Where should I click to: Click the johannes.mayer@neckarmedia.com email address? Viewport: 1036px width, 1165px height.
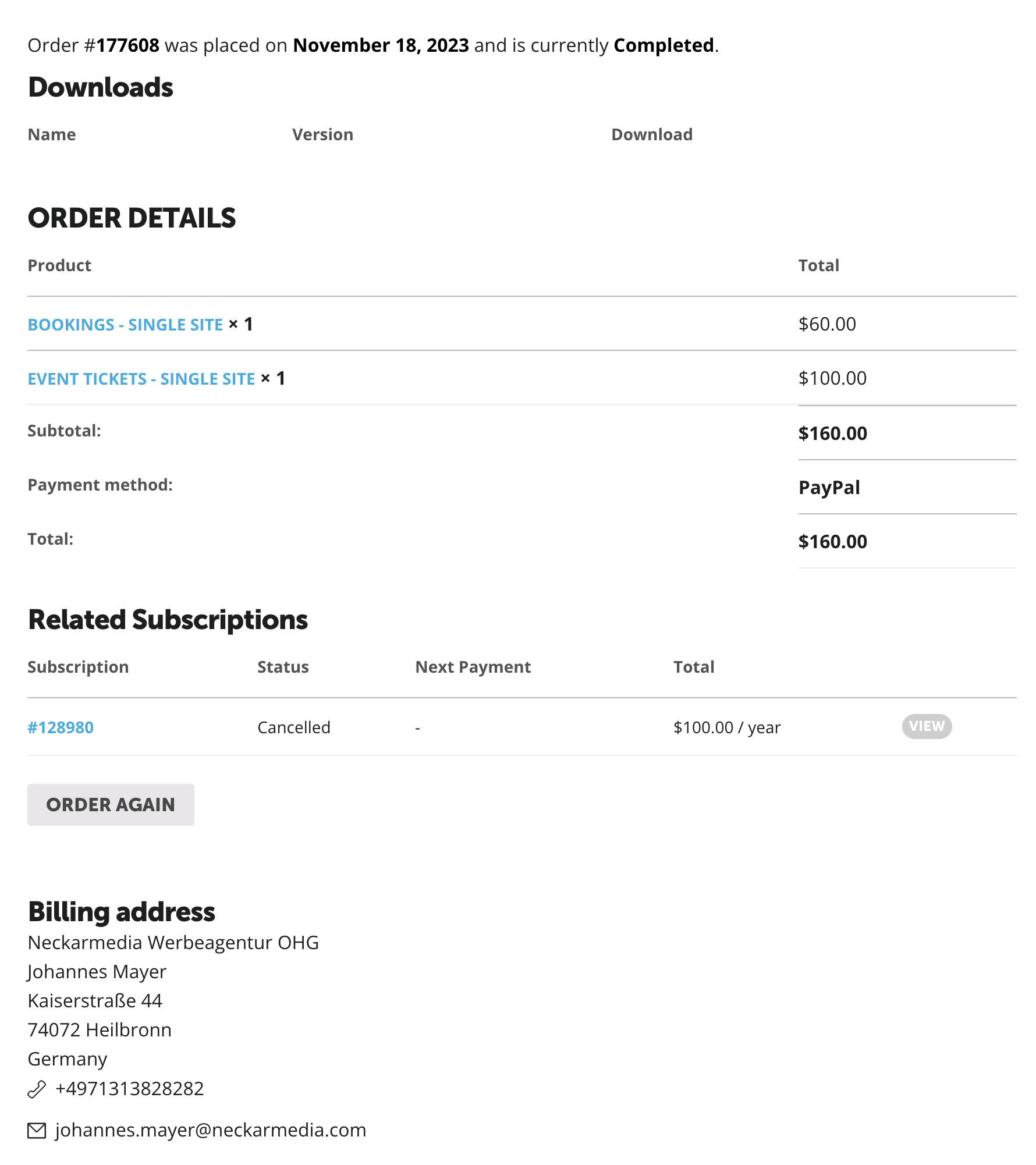[211, 1130]
